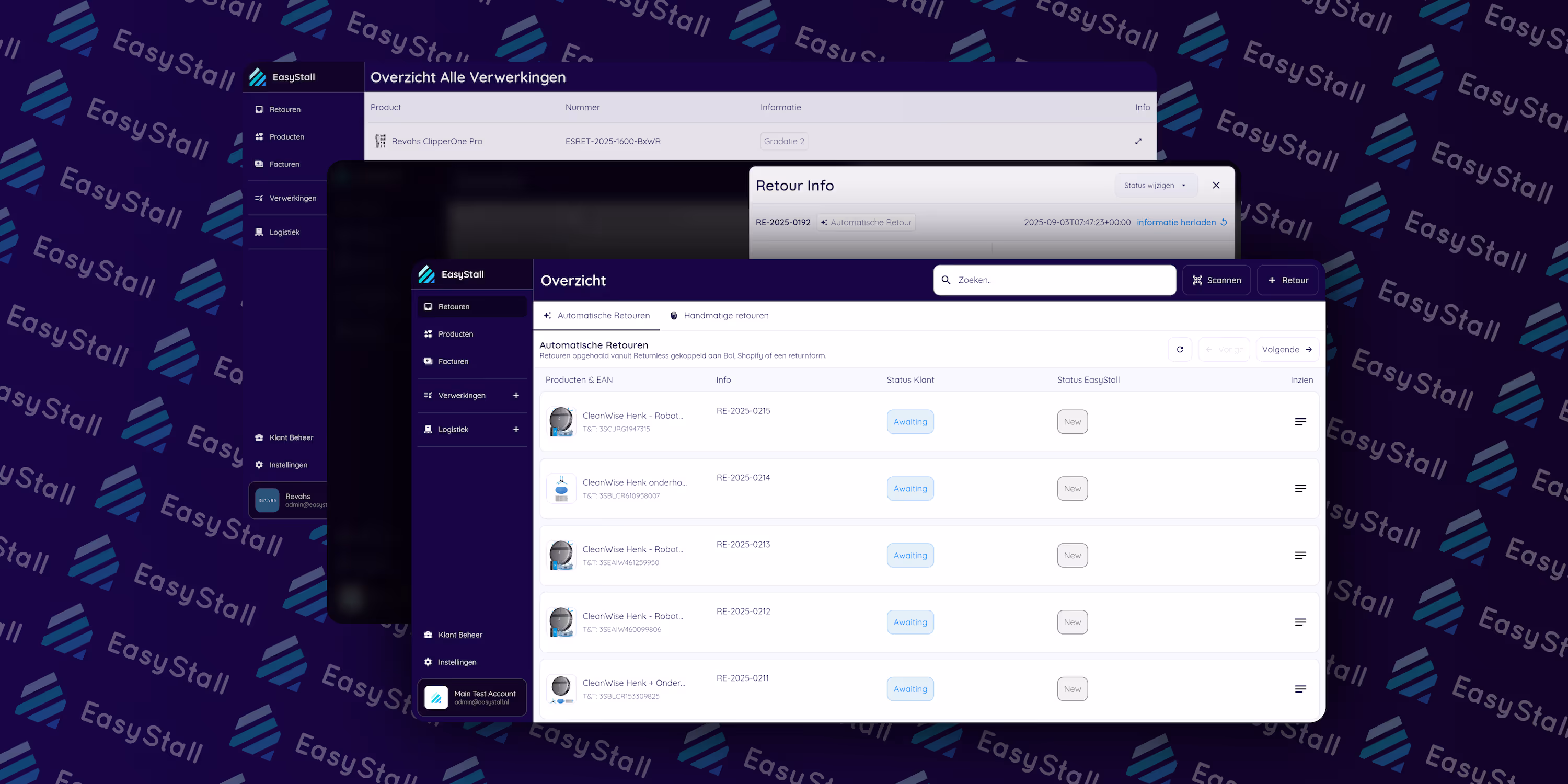1568x784 pixels.
Task: Click the Volgende next page button
Action: [1287, 349]
